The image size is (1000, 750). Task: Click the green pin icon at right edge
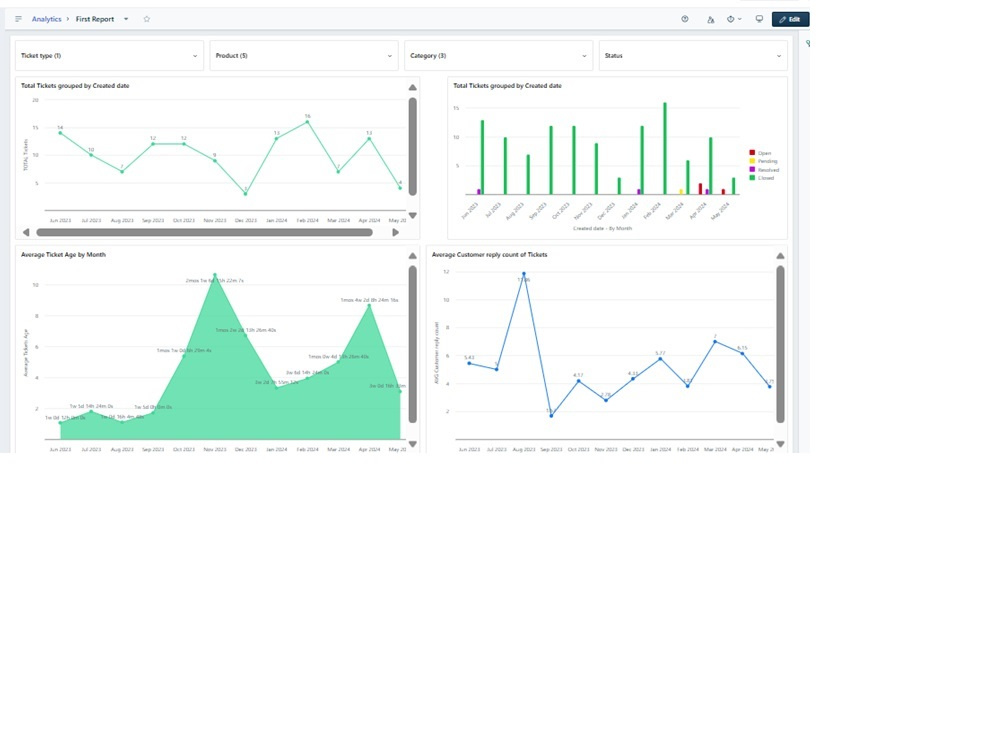[807, 44]
